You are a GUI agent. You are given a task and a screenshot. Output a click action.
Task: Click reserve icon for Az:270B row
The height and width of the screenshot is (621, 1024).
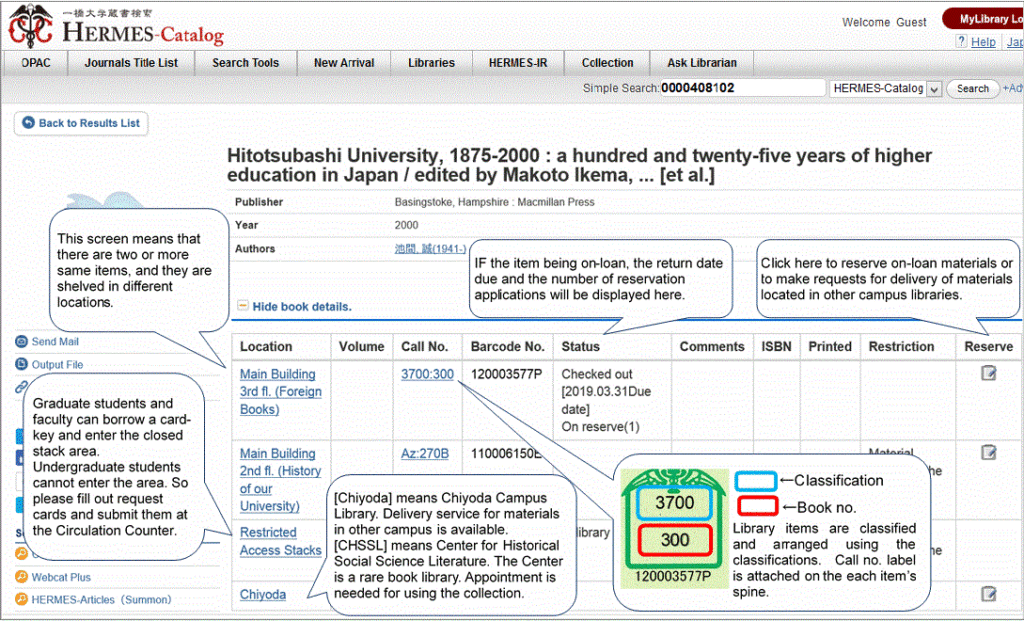click(x=989, y=452)
